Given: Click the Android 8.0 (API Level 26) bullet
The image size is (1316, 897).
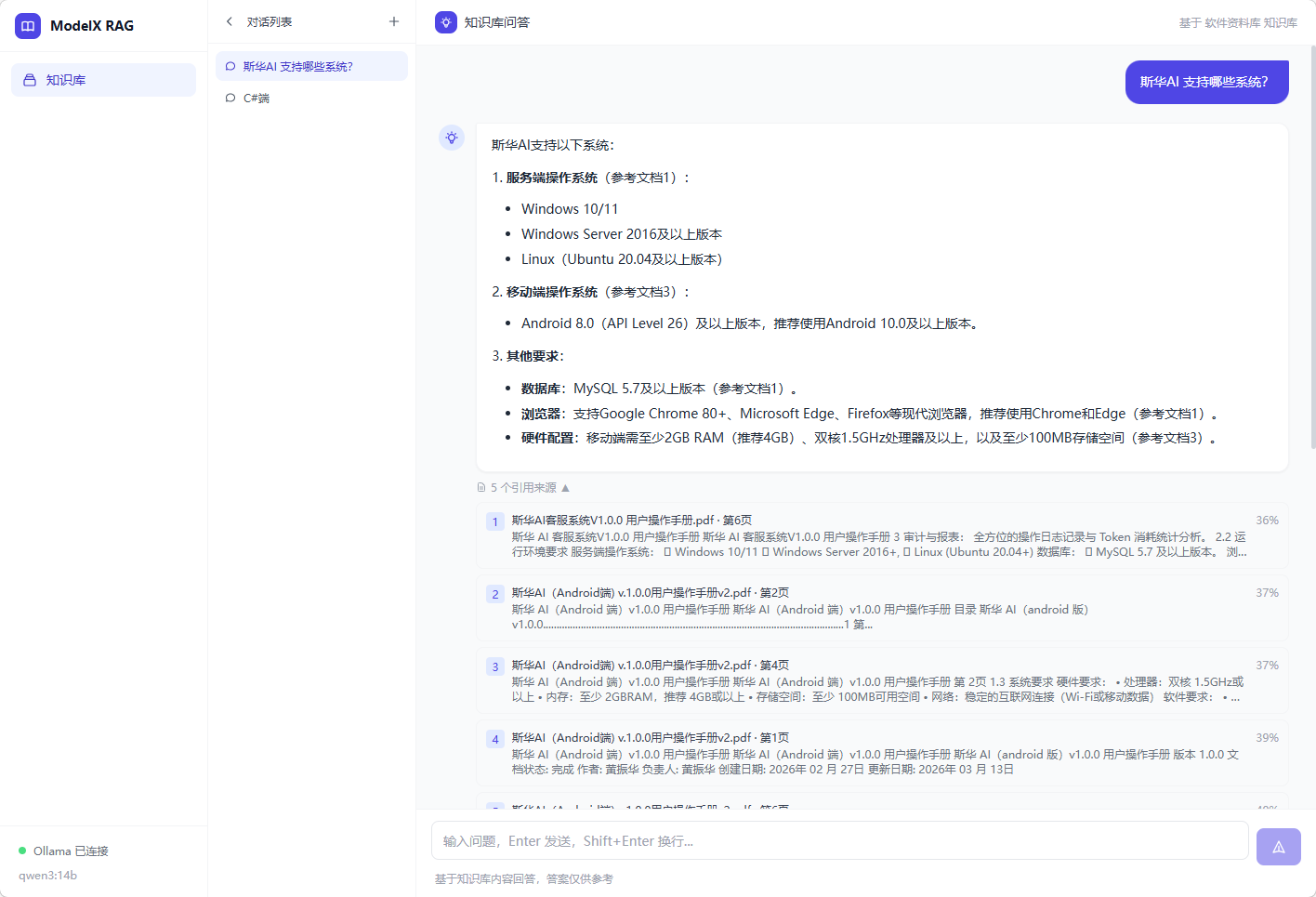Looking at the screenshot, I should click(751, 323).
